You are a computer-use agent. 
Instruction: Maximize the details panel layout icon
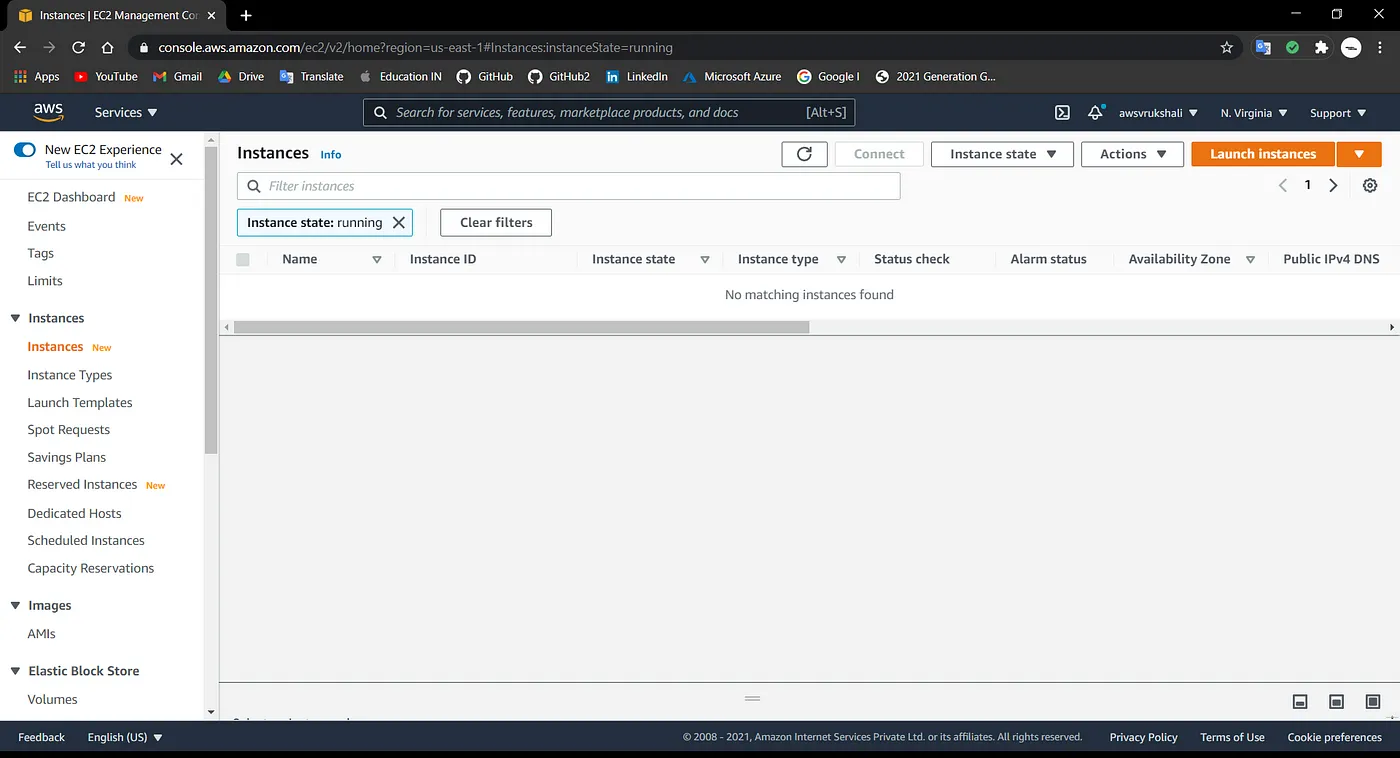point(1373,702)
